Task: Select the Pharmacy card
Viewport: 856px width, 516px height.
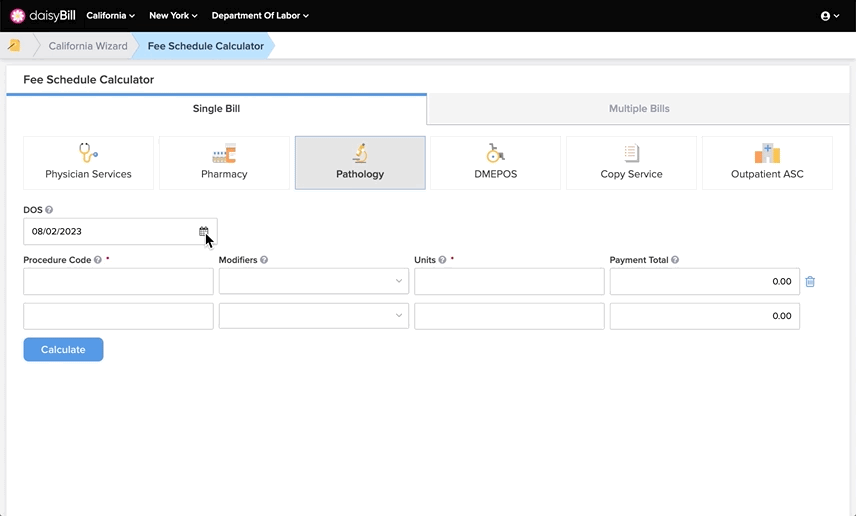Action: (x=224, y=163)
